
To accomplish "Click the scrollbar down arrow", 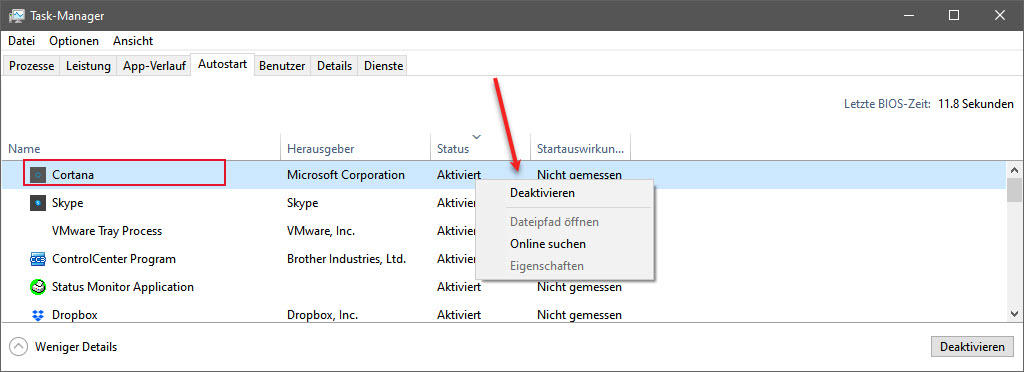I will coord(1015,315).
